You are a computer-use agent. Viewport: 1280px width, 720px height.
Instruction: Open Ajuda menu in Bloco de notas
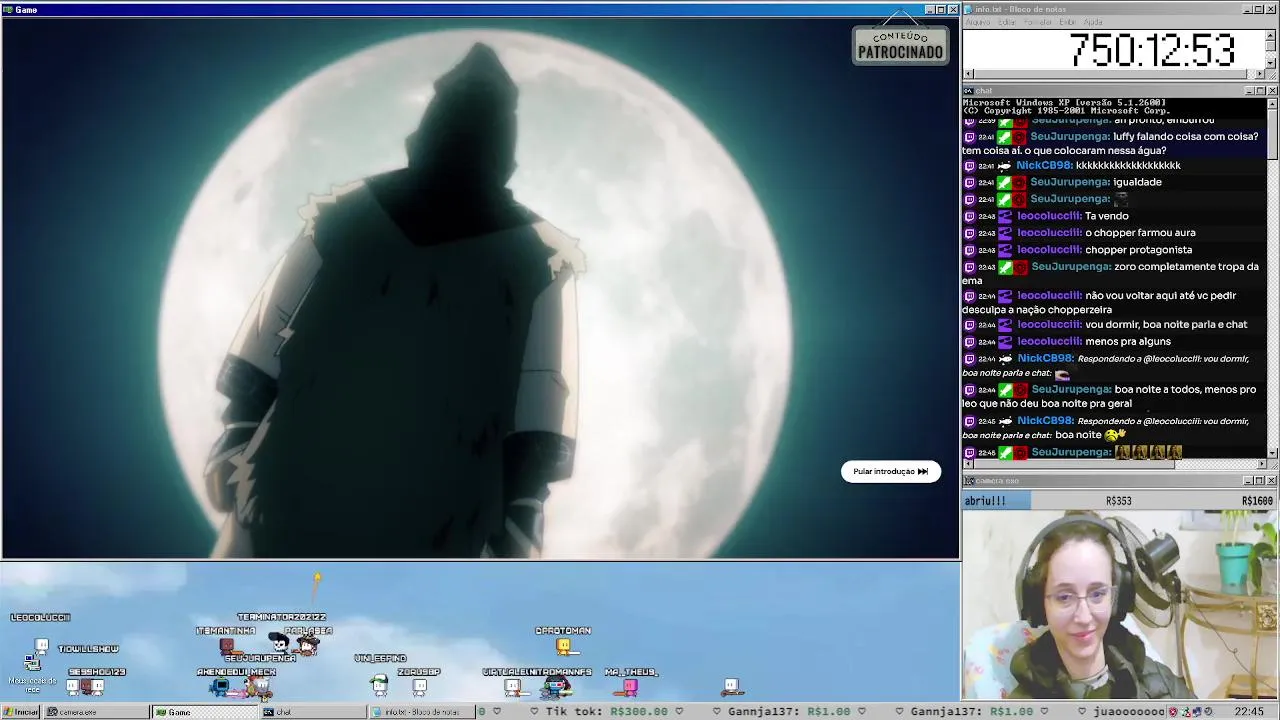click(x=1093, y=22)
